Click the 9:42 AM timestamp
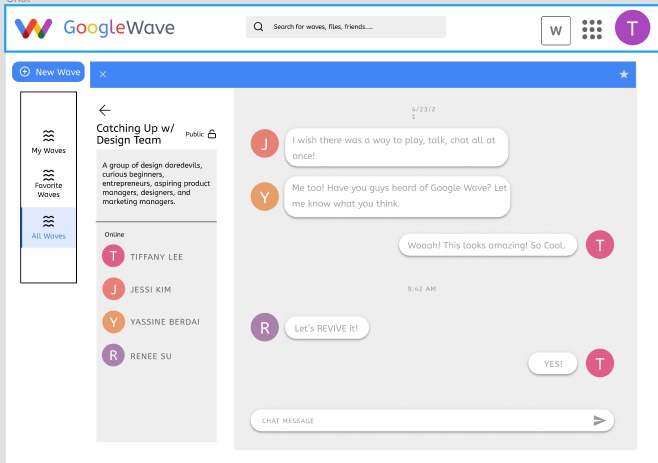Screen dimensions: 658x463 pos(422,289)
